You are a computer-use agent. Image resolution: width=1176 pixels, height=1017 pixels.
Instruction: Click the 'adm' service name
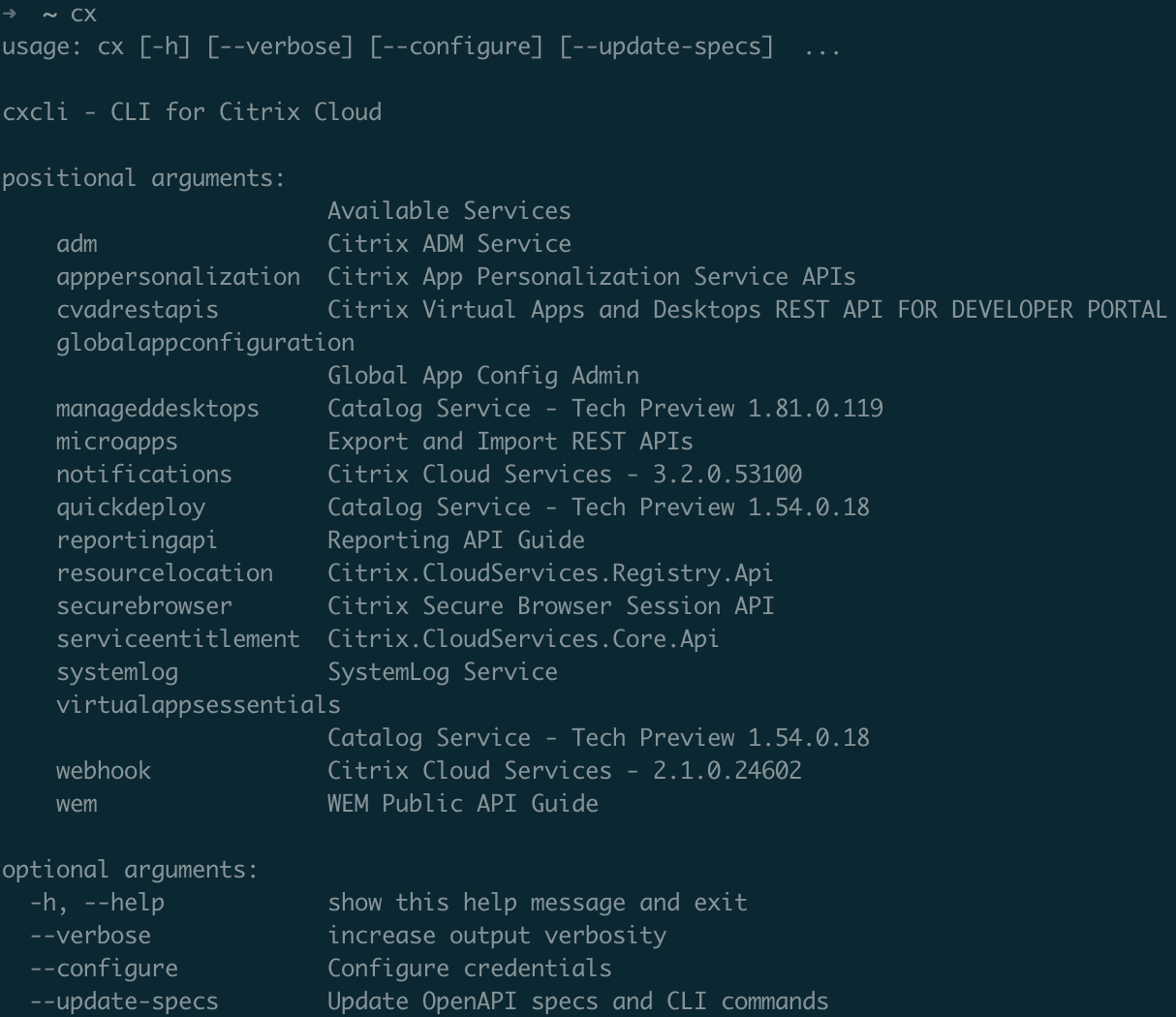pyautogui.click(x=77, y=244)
